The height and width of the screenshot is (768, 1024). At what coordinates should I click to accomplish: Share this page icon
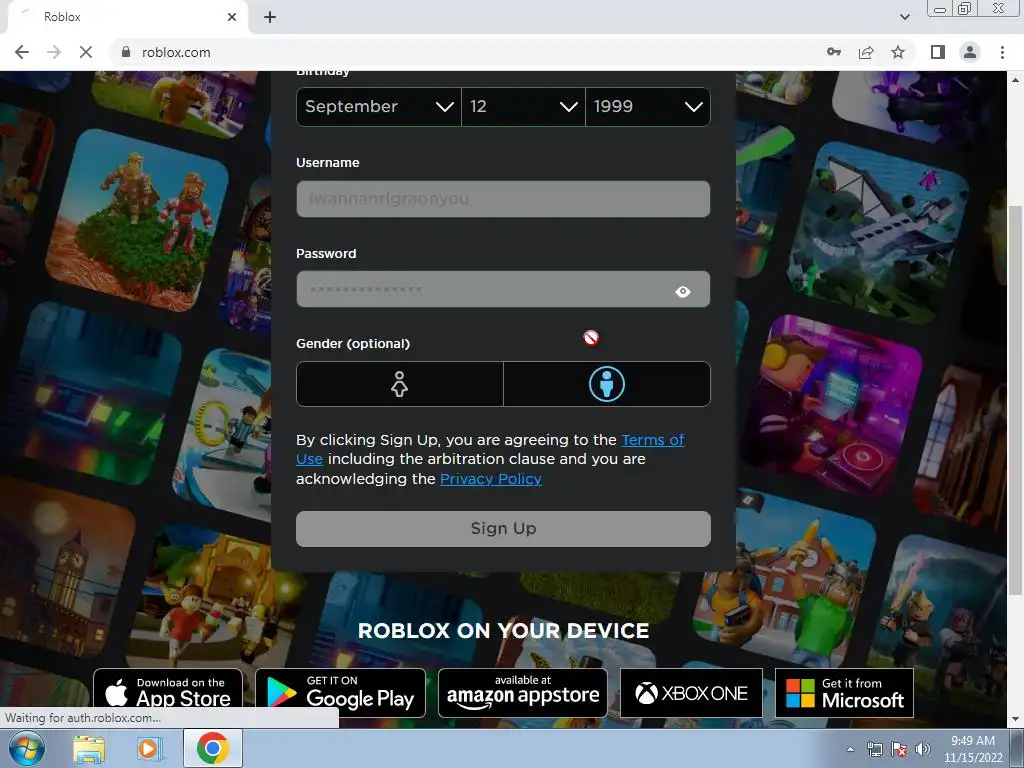[x=866, y=52]
